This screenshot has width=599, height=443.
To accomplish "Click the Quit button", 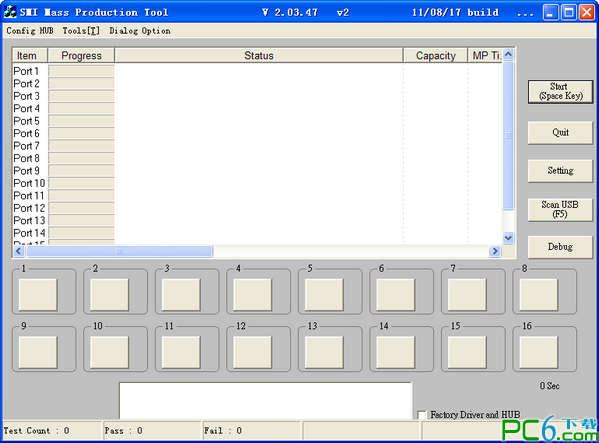I will 560,133.
